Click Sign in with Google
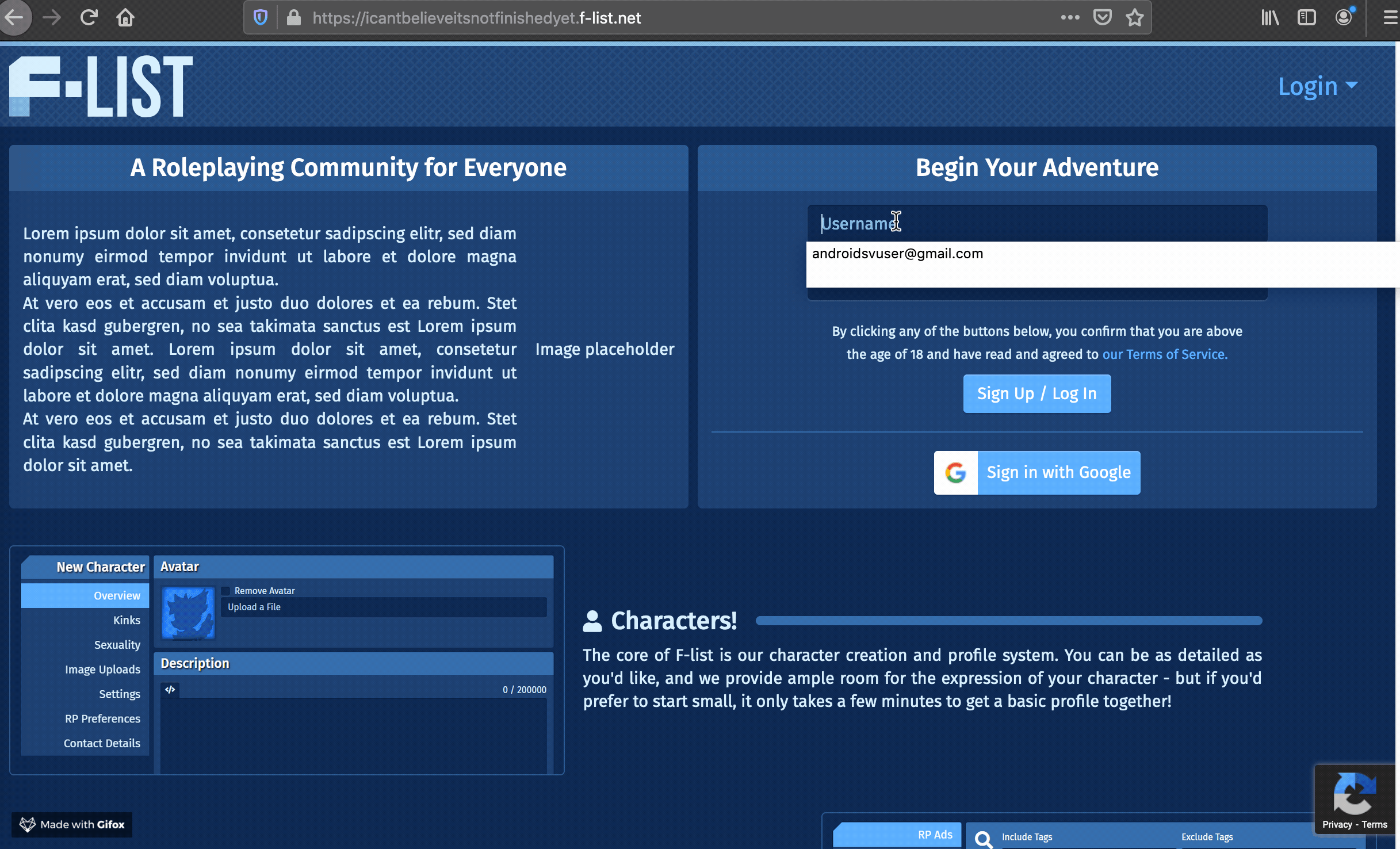The width and height of the screenshot is (1400, 849). (1036, 472)
